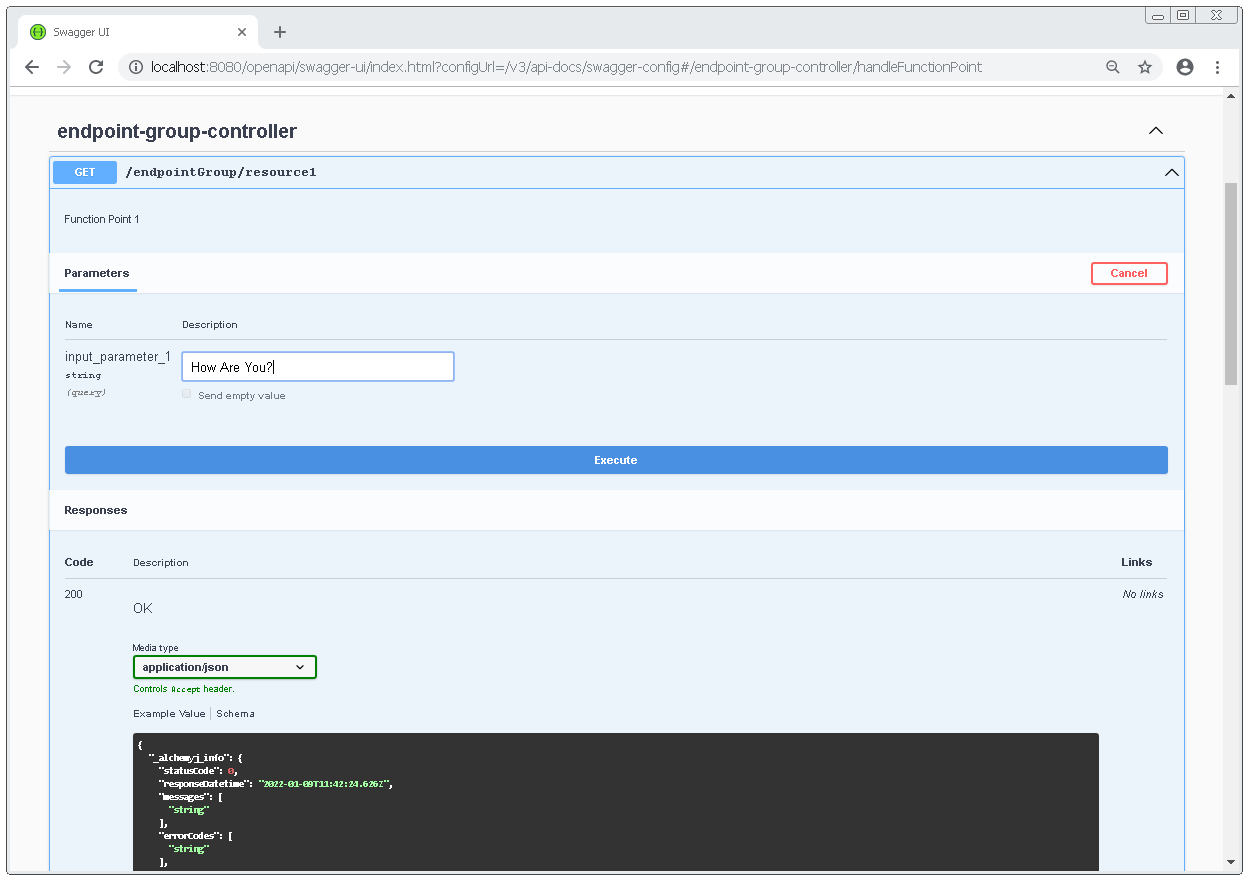
Task: Click the browser back arrow
Action: pos(32,67)
